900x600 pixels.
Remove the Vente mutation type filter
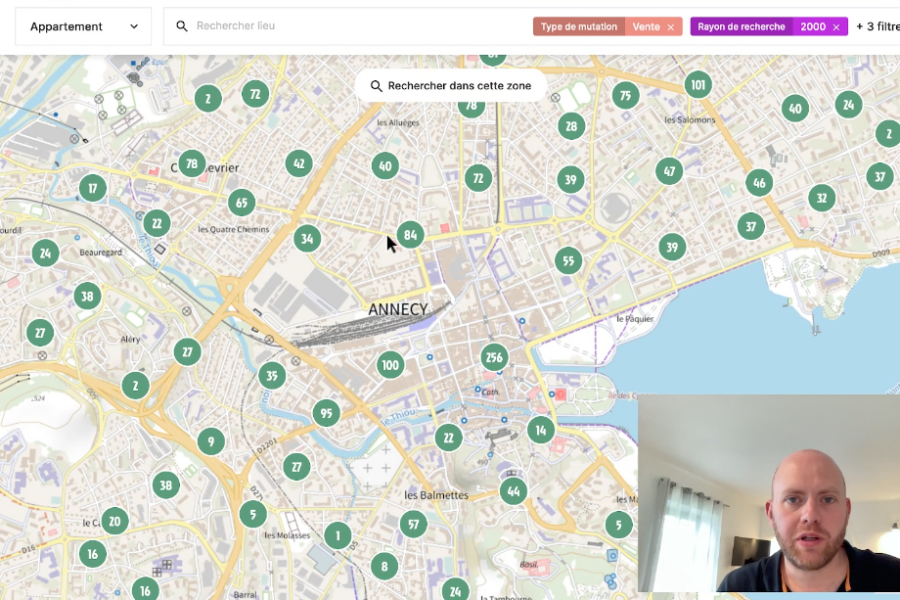click(x=670, y=27)
